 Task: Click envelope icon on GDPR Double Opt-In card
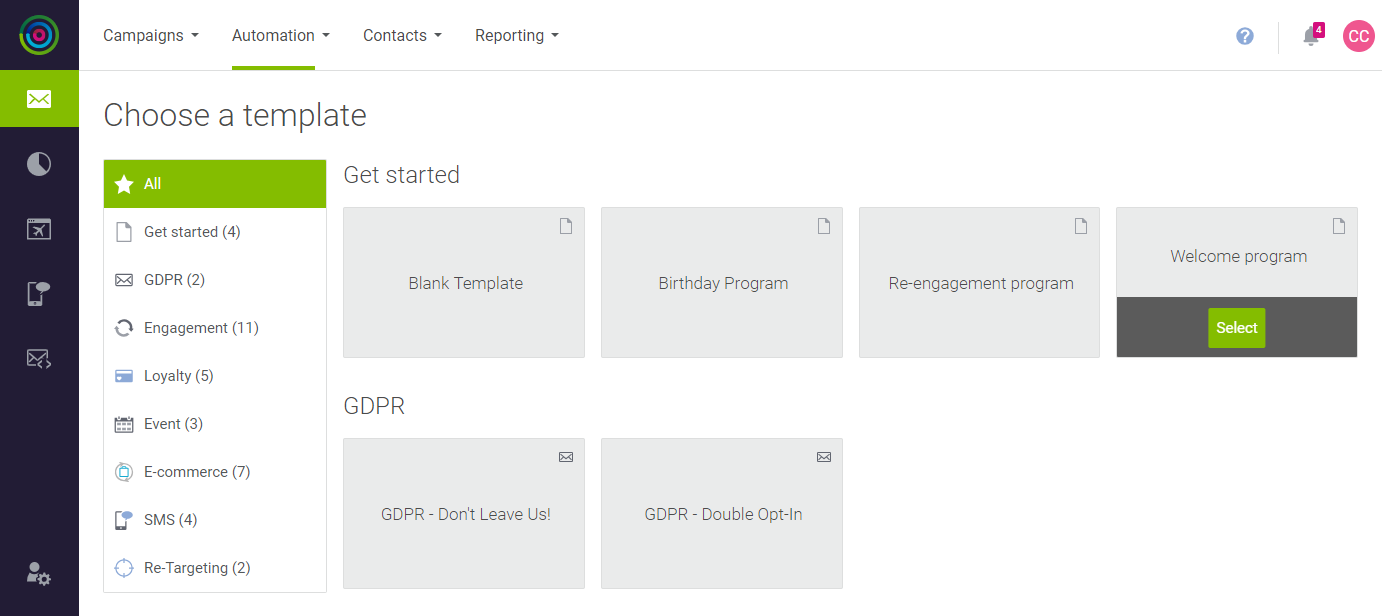824,457
